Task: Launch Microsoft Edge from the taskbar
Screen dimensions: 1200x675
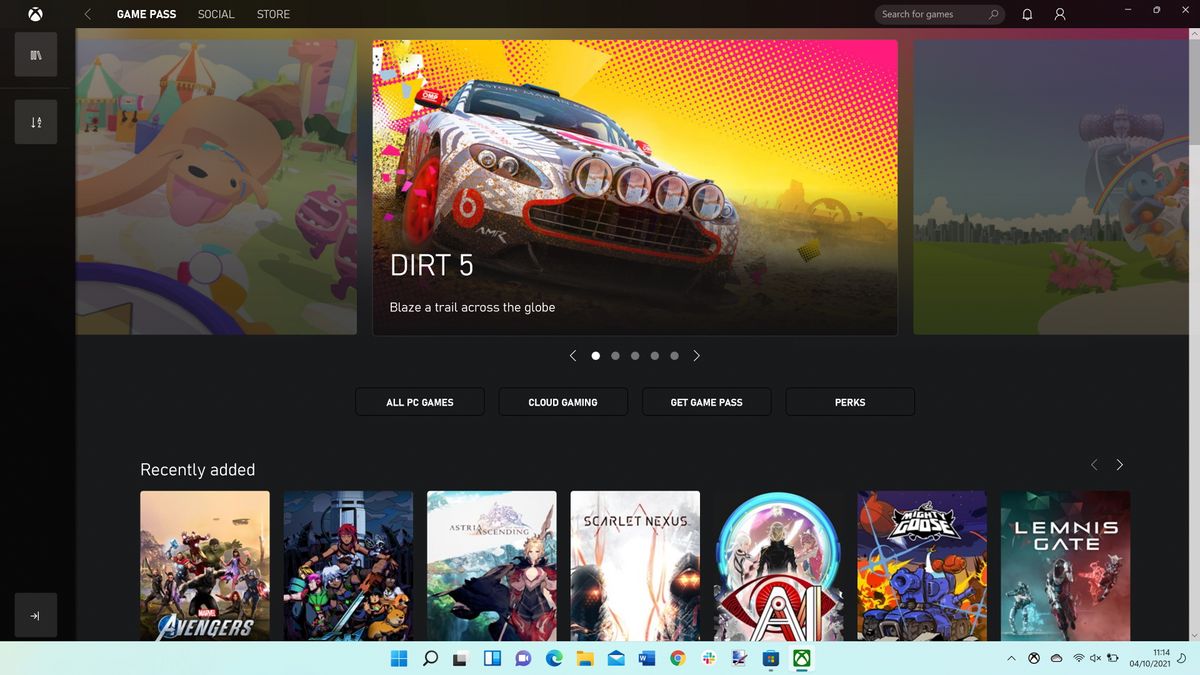Action: click(556, 658)
